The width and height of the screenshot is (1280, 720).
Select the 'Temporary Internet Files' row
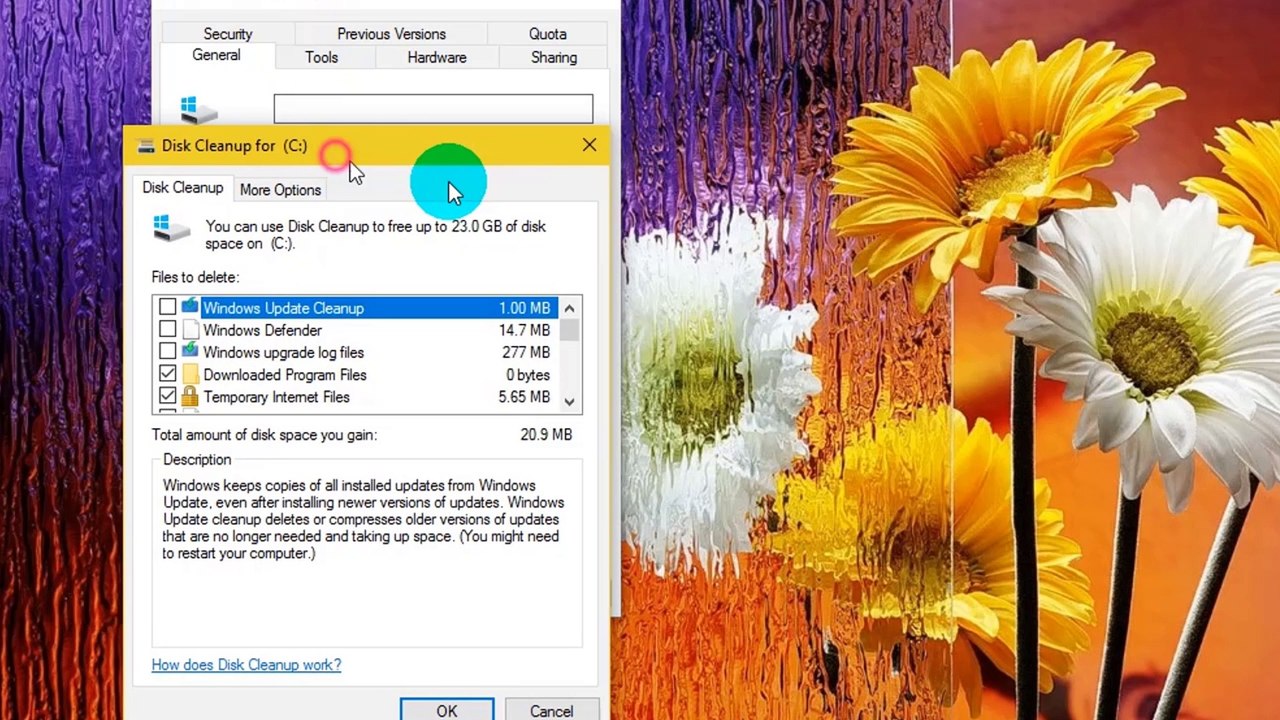[x=356, y=397]
